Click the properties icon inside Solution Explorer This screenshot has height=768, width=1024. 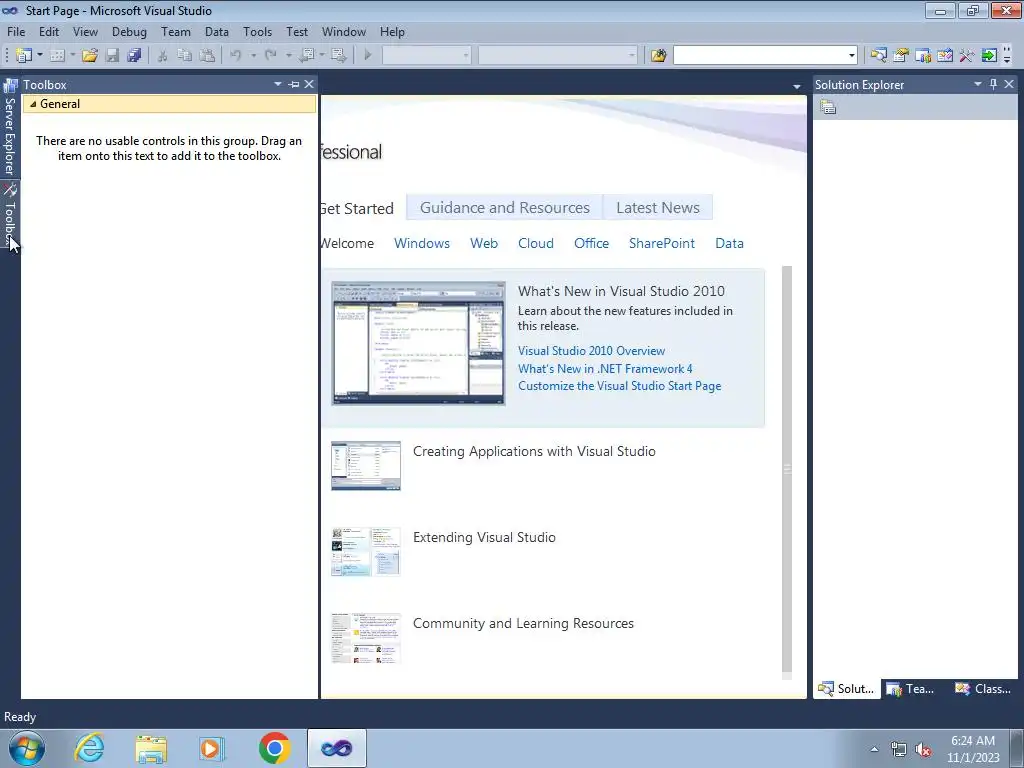(828, 107)
